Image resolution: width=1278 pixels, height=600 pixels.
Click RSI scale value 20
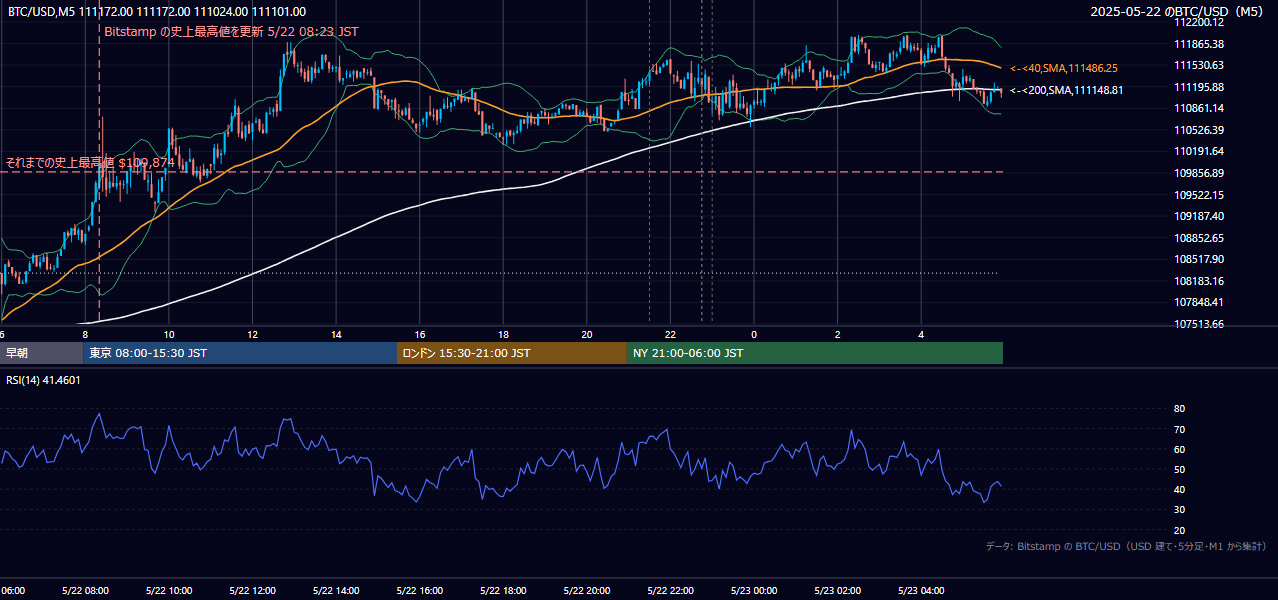1179,530
